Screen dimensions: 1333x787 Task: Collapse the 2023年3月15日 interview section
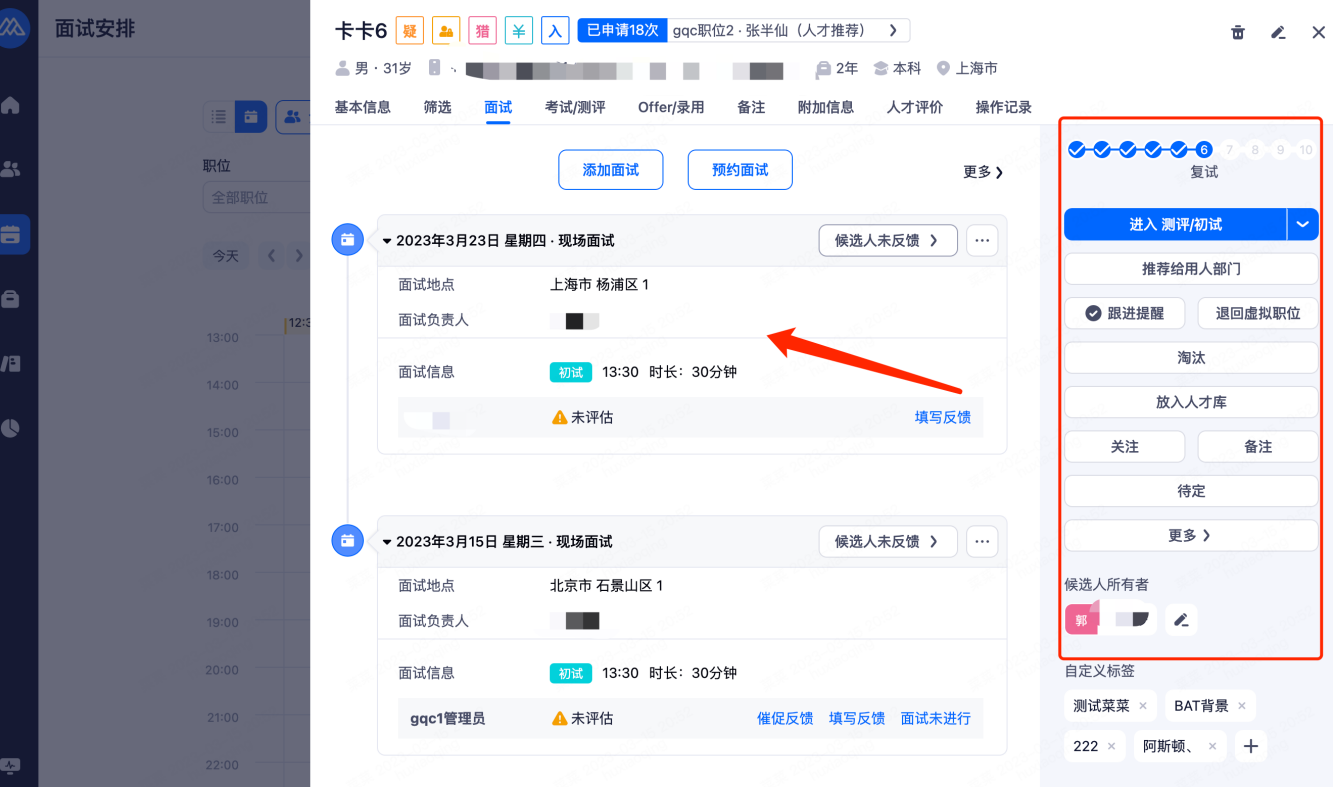click(x=387, y=542)
